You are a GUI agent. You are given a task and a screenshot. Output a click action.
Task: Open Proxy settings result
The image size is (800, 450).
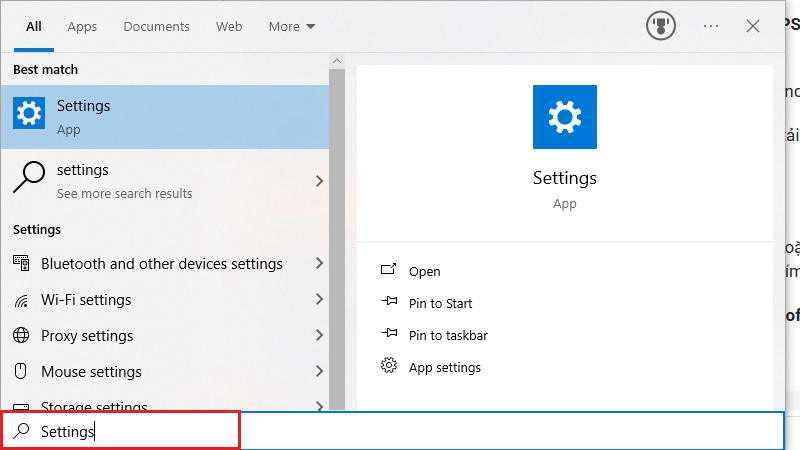(165, 335)
